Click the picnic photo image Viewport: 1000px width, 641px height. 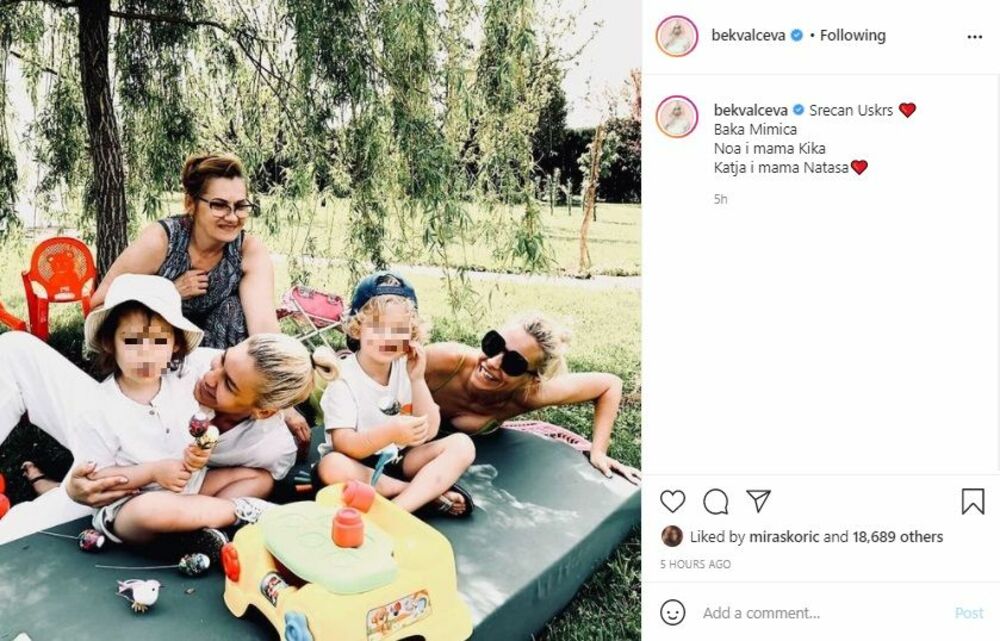click(320, 320)
